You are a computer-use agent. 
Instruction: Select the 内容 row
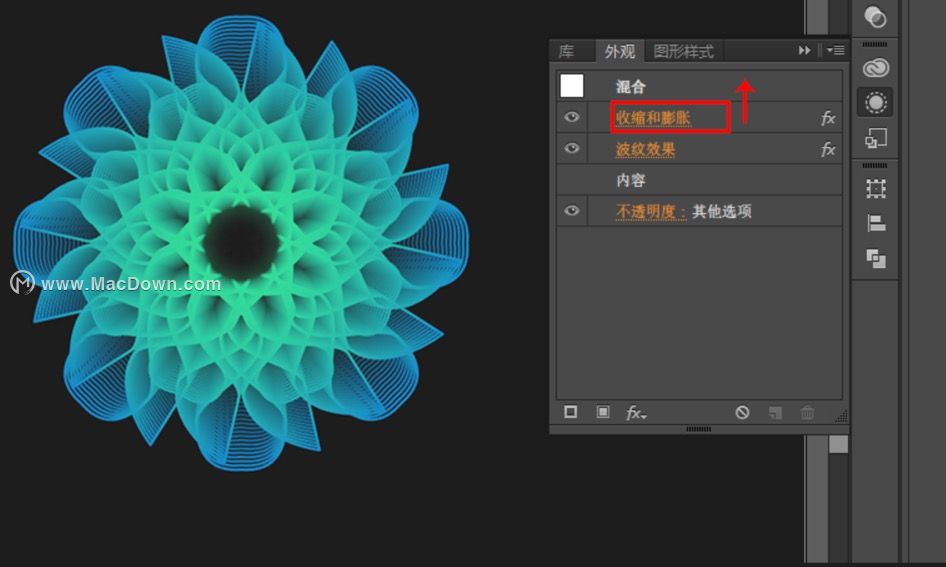point(699,180)
